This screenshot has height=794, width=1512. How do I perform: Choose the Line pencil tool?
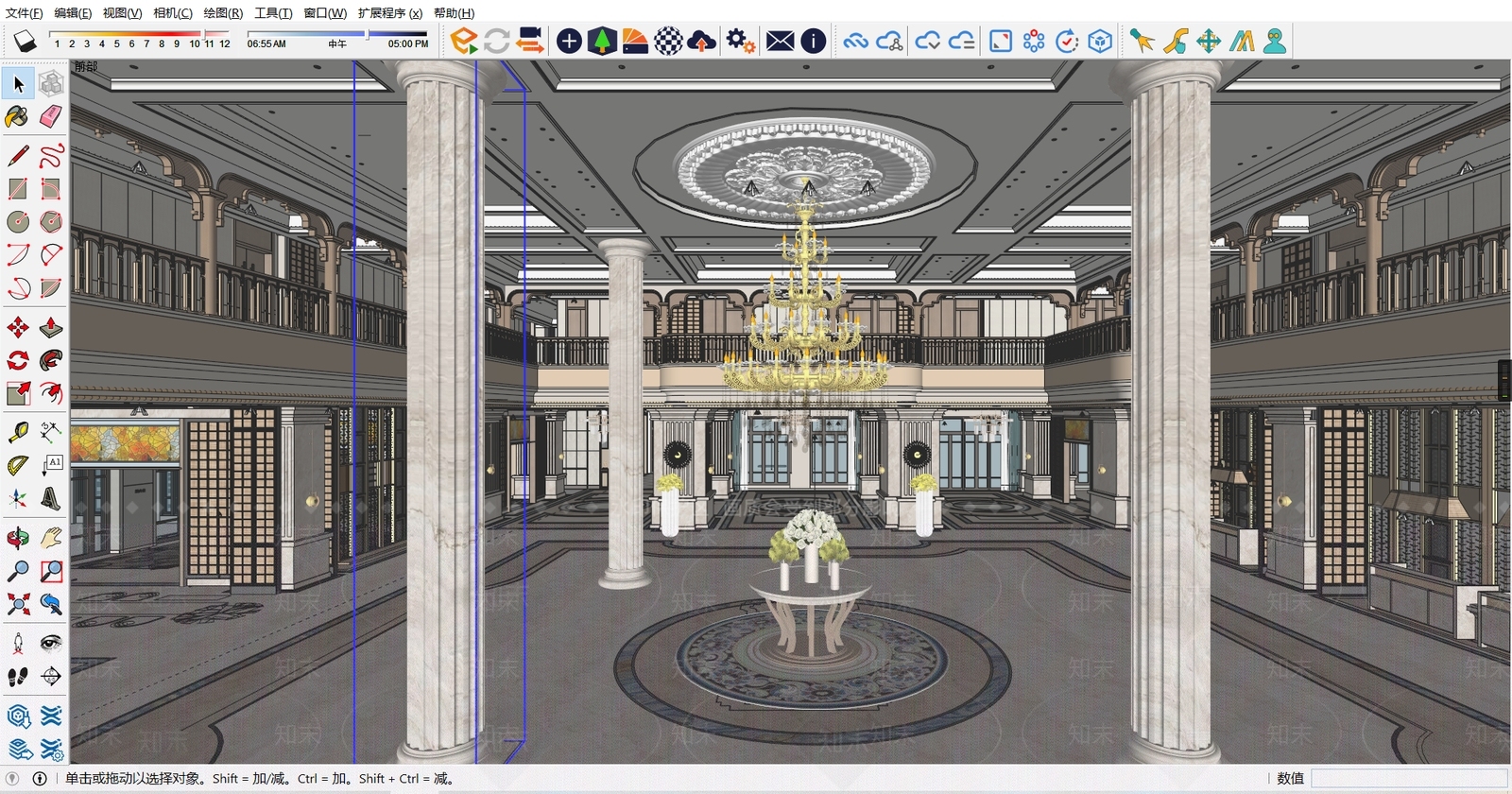18,155
